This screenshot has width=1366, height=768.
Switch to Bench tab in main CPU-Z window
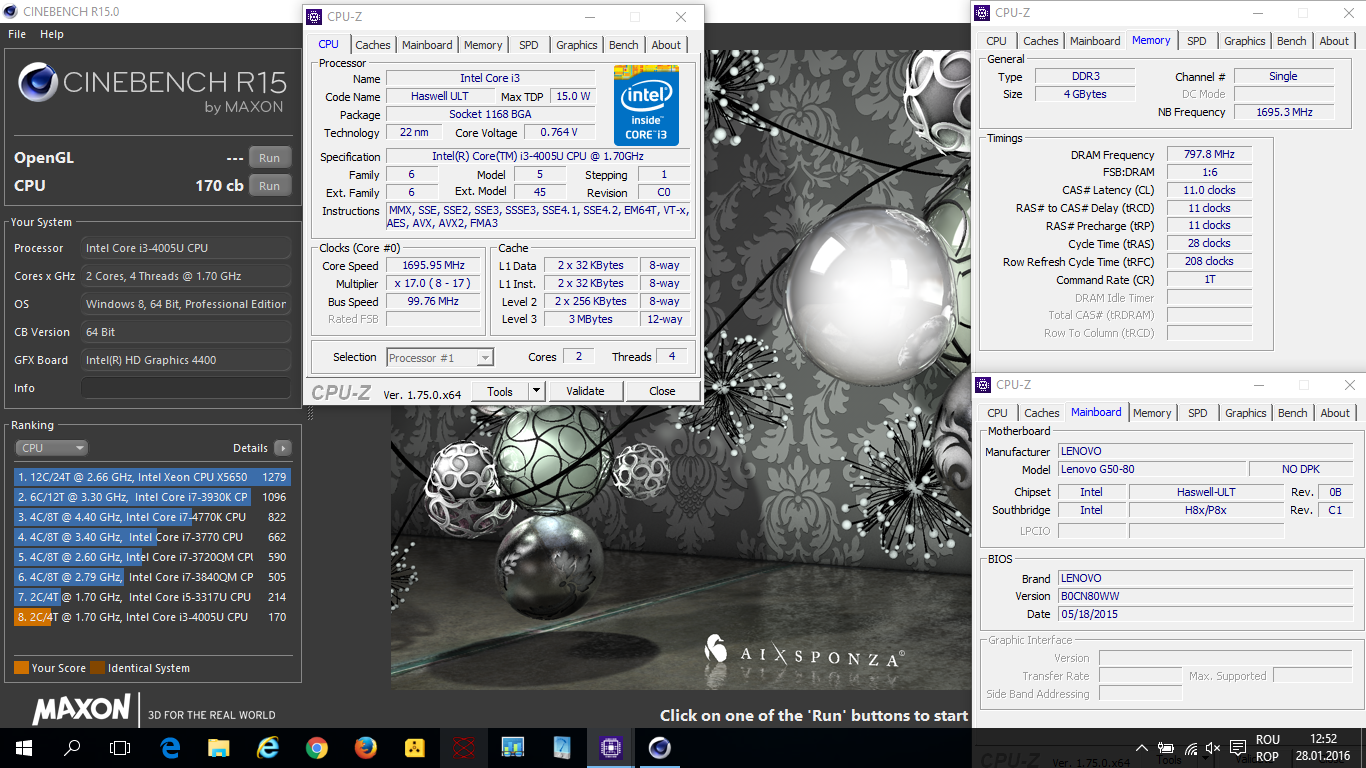click(x=624, y=45)
